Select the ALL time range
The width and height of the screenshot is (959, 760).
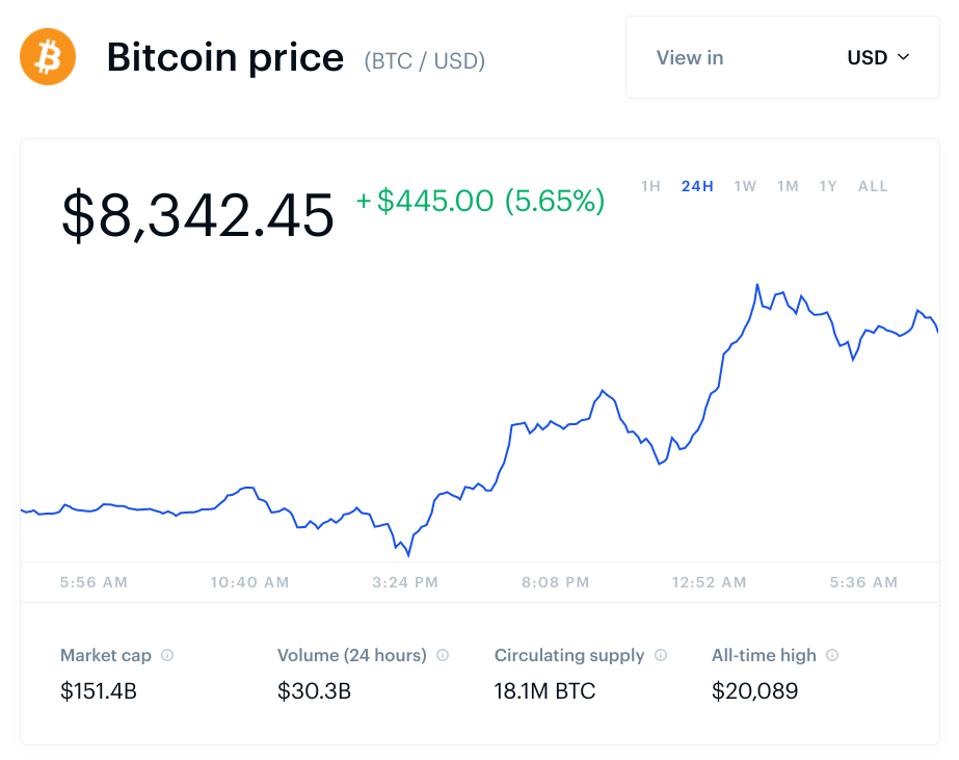click(873, 186)
